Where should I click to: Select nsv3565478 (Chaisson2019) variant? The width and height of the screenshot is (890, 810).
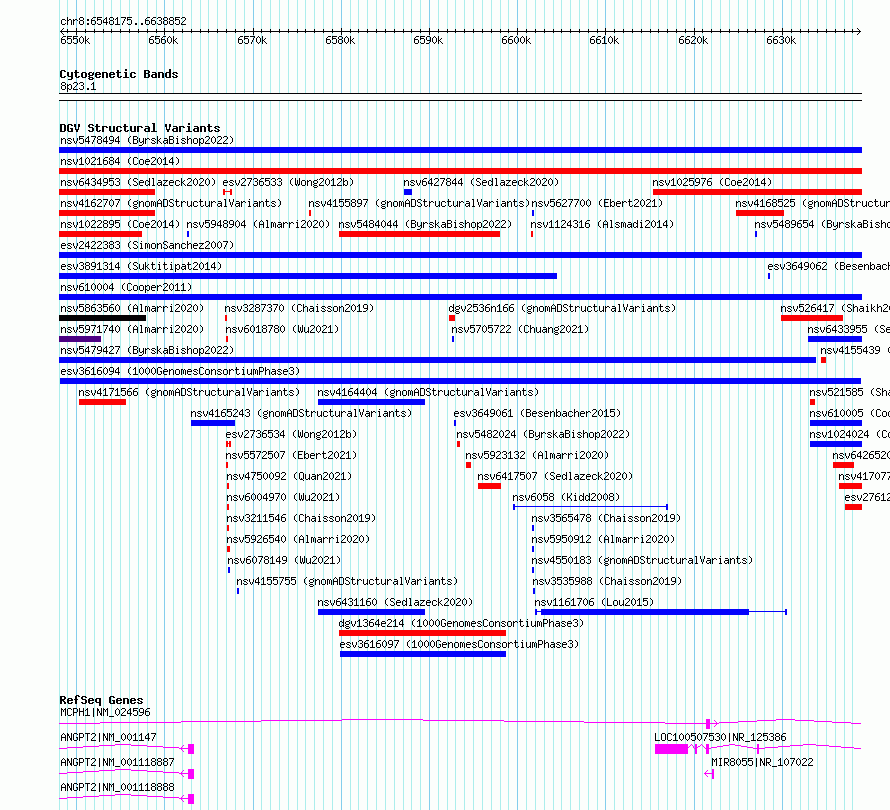coord(606,518)
